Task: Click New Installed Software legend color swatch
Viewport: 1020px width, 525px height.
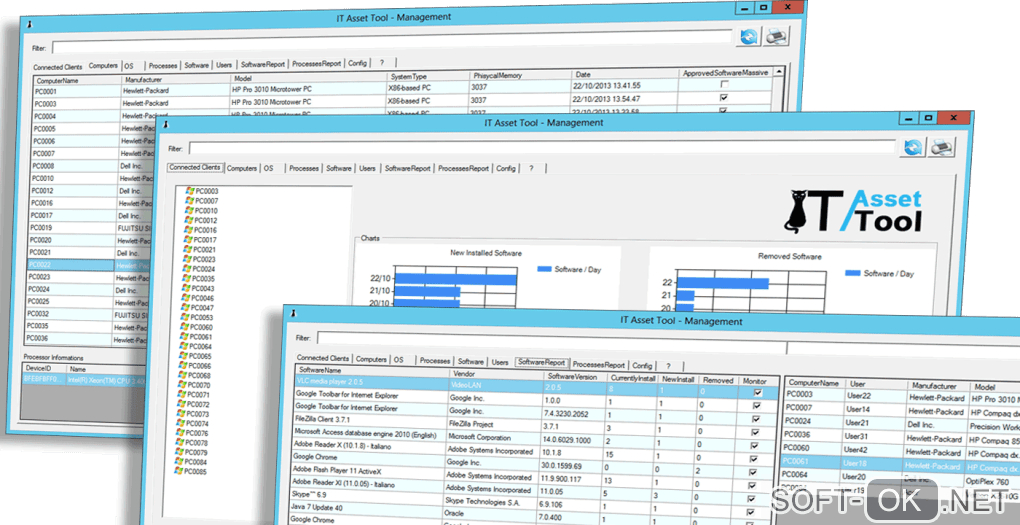Action: 544,270
